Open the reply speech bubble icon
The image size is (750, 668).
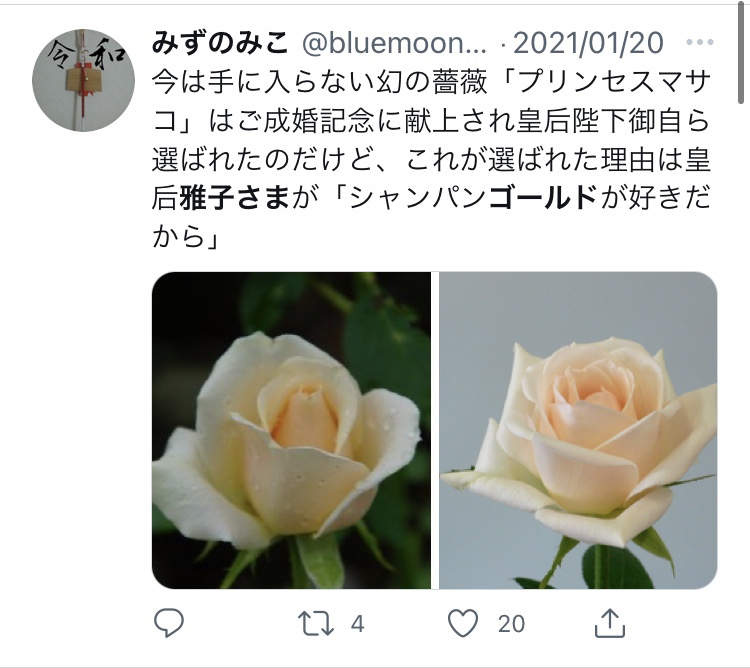coord(169,623)
